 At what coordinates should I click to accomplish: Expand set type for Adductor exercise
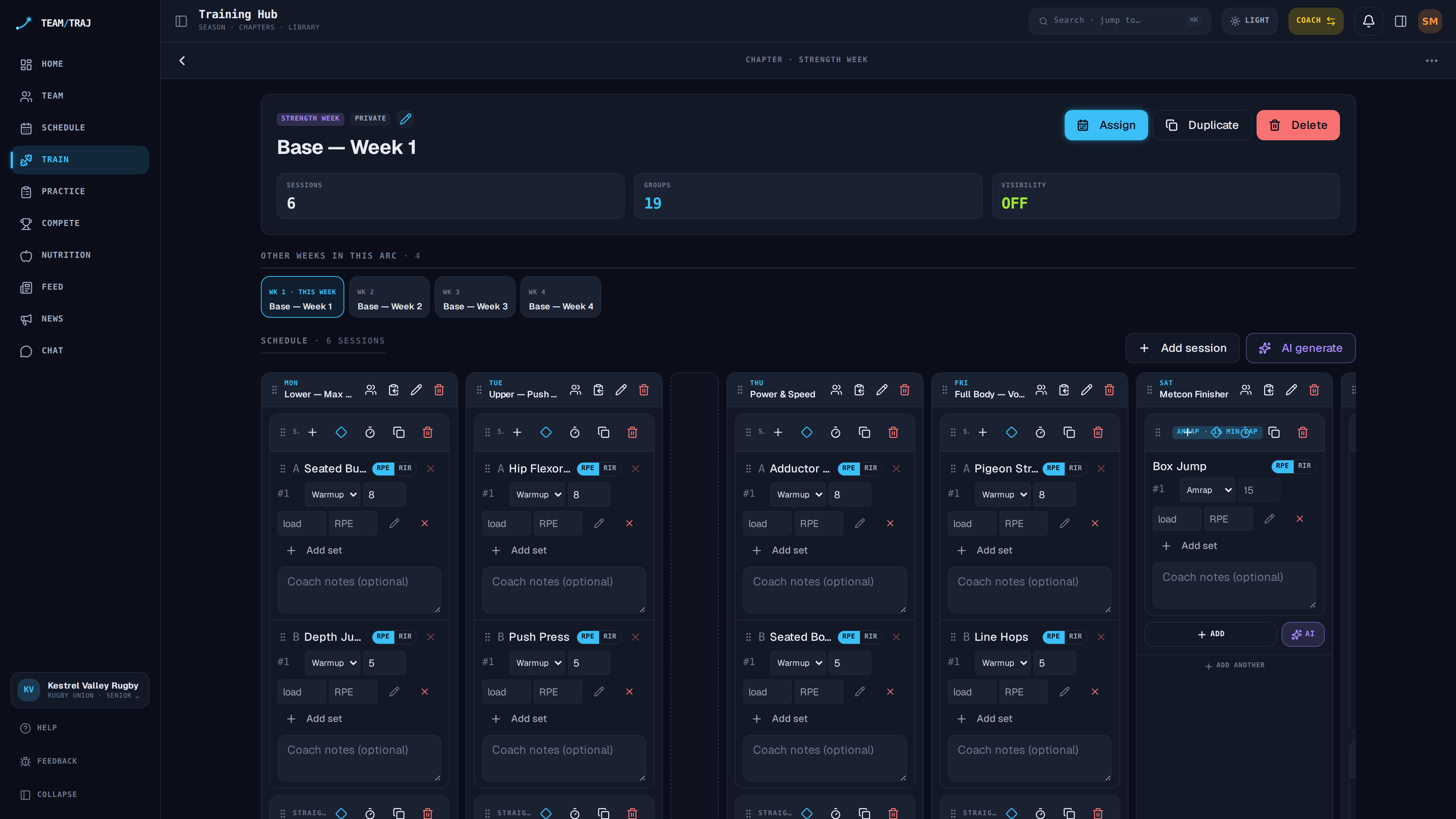click(x=798, y=494)
